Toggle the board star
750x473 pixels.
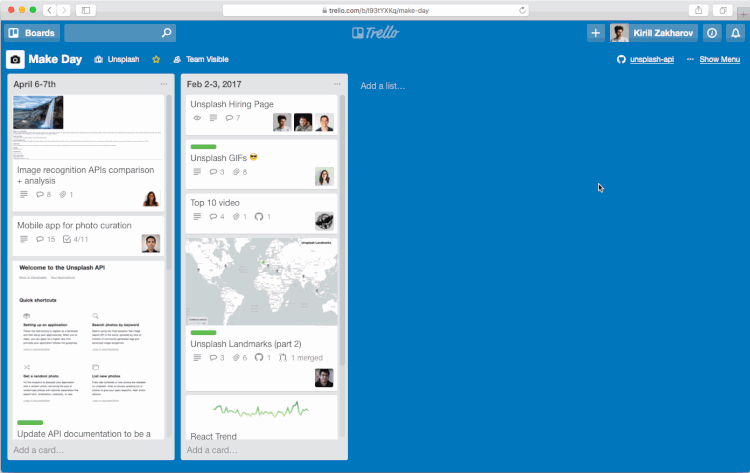156,59
